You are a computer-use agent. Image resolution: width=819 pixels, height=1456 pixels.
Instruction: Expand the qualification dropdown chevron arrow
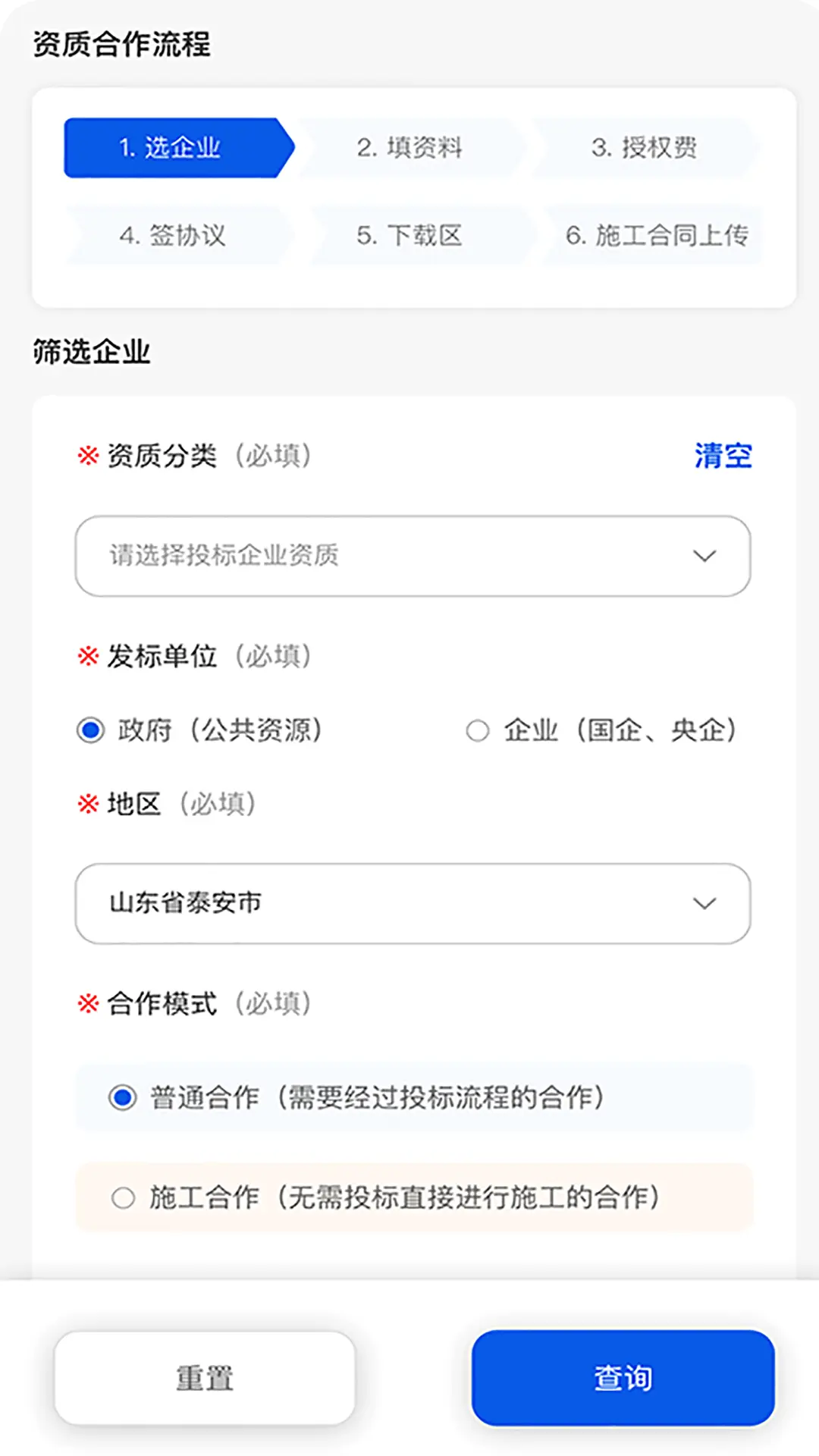(704, 556)
